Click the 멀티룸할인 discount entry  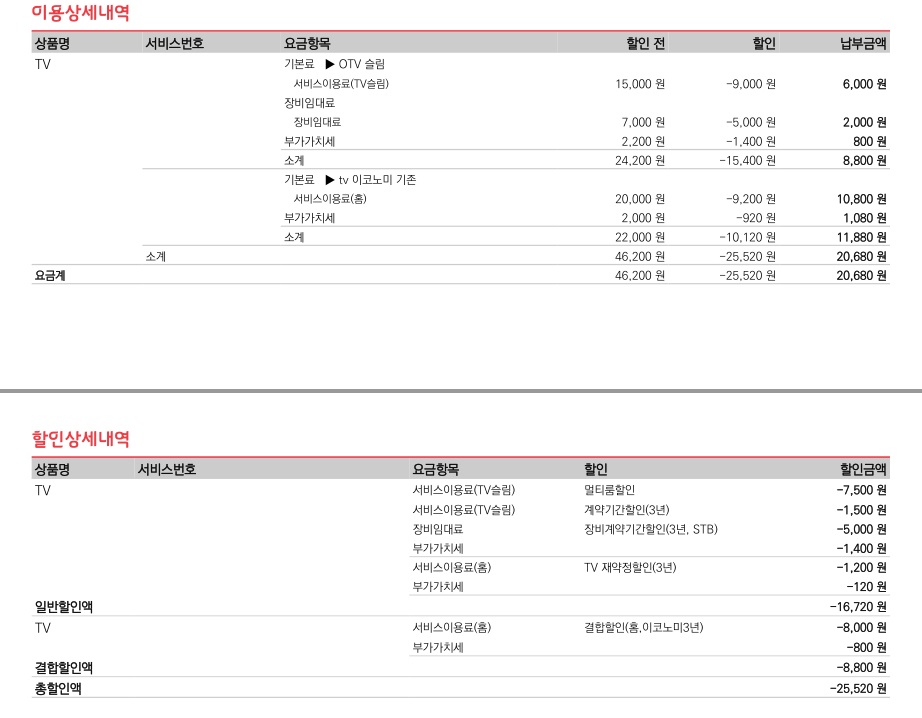(x=609, y=490)
